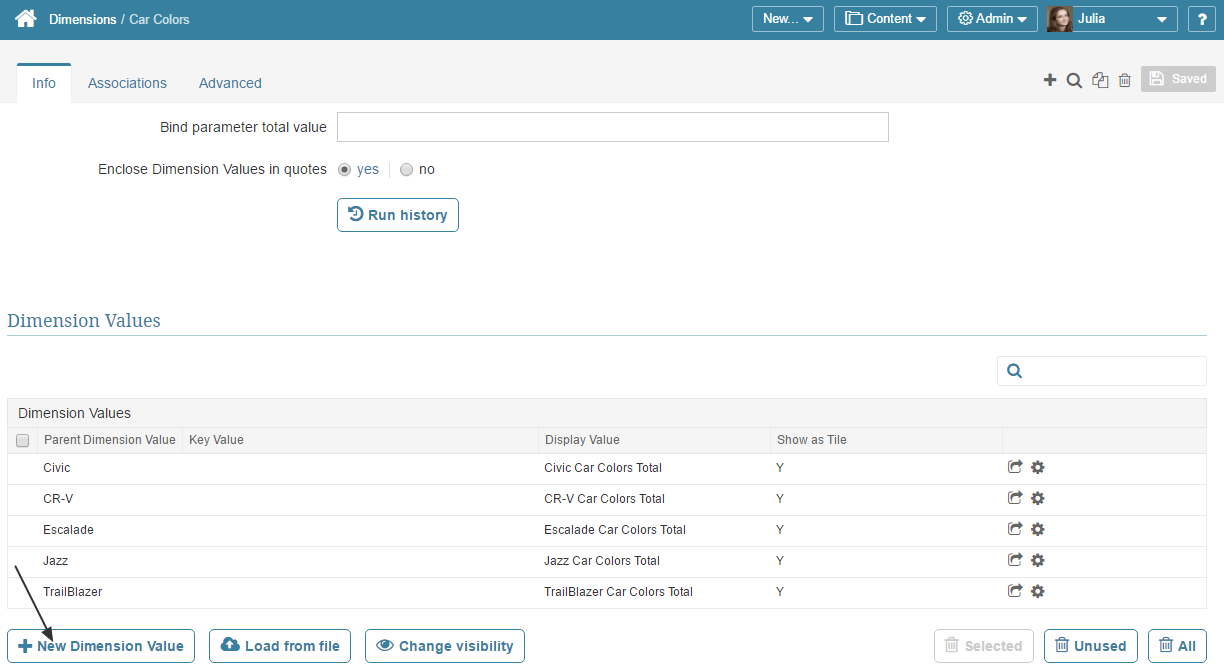This screenshot has height=671, width=1224.
Task: Click the help question mark button
Action: (1202, 19)
